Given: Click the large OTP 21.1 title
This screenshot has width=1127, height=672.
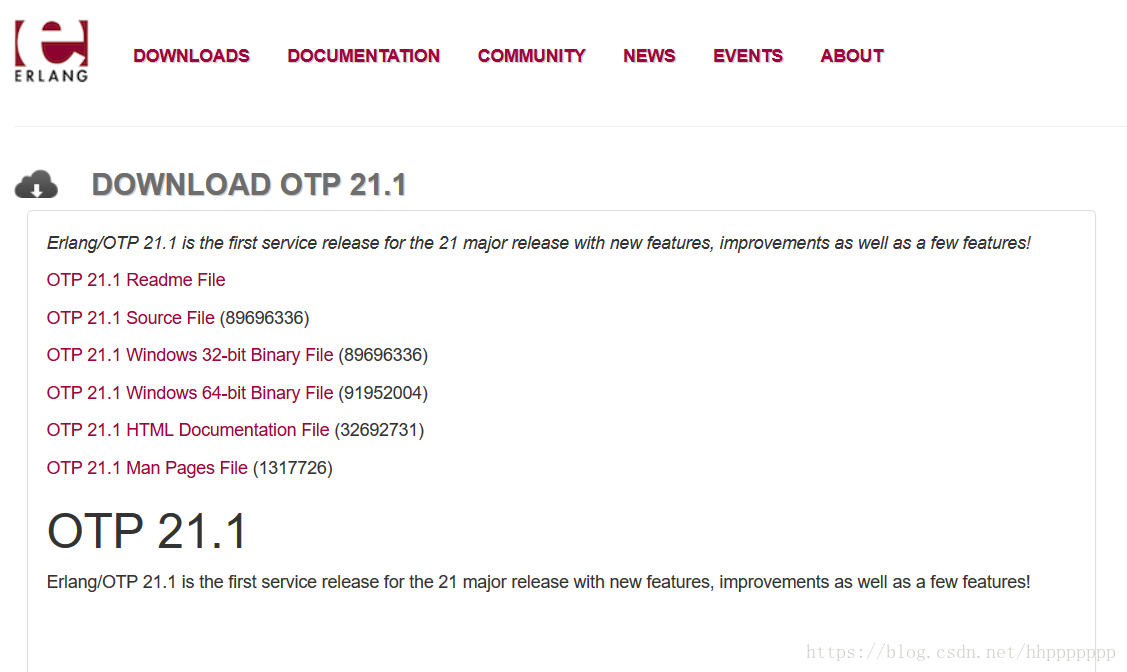Looking at the screenshot, I should pos(147,532).
